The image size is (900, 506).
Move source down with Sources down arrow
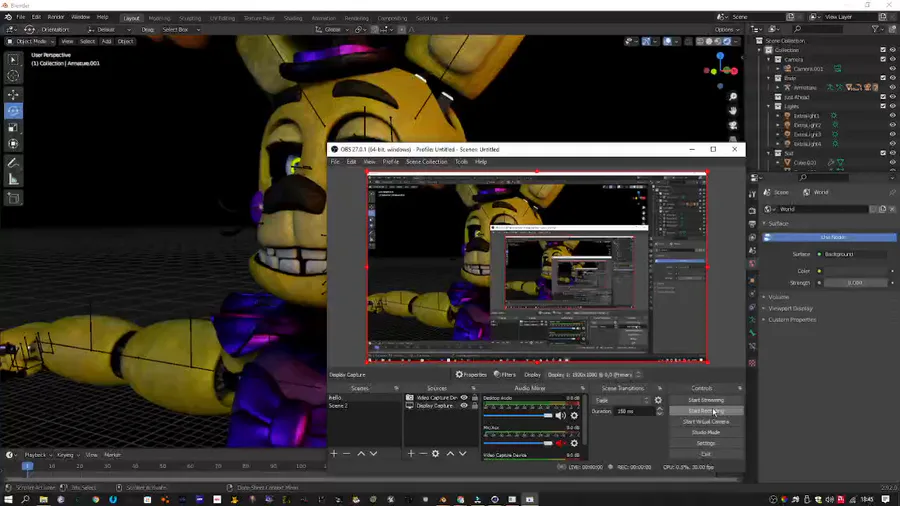pos(463,453)
